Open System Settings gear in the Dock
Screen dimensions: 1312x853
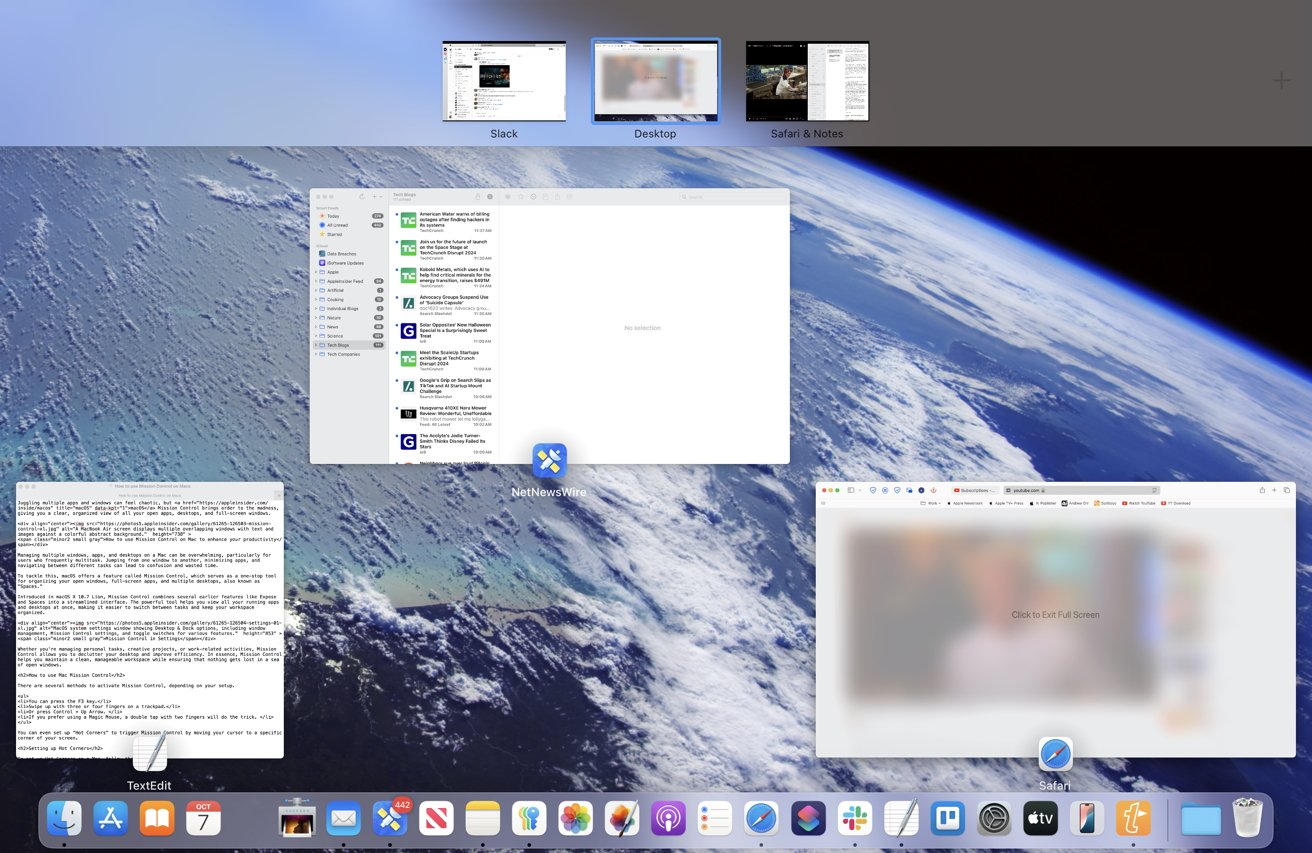coord(994,819)
